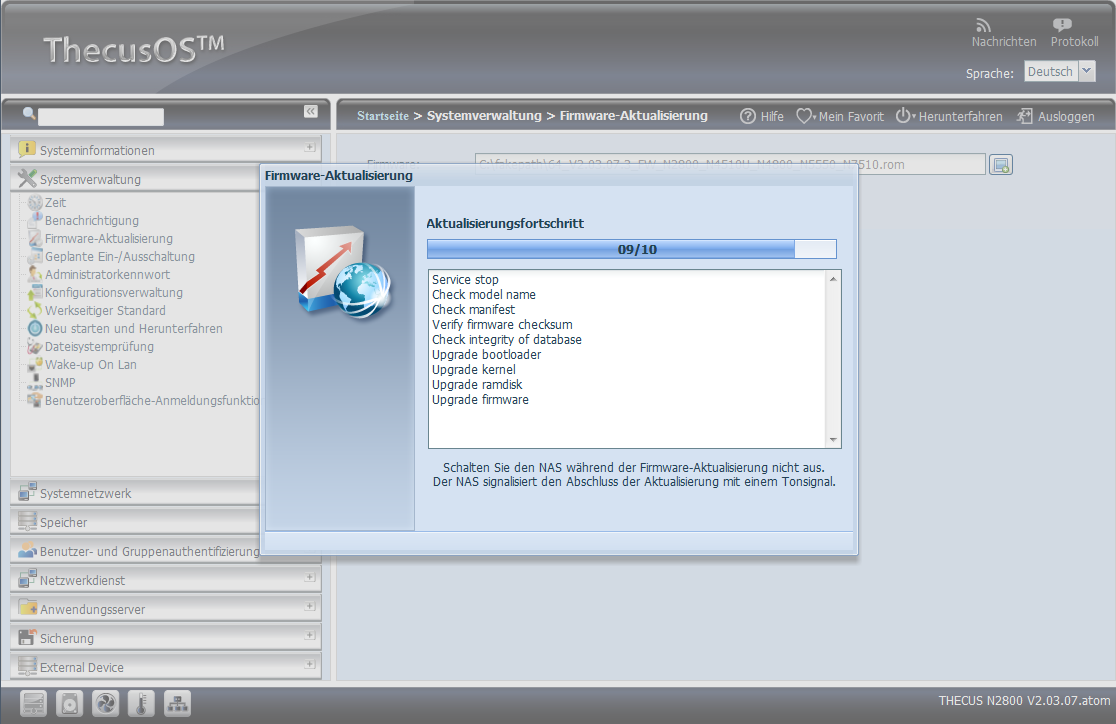Click the firmware file browse icon
This screenshot has width=1116, height=724.
[1001, 165]
